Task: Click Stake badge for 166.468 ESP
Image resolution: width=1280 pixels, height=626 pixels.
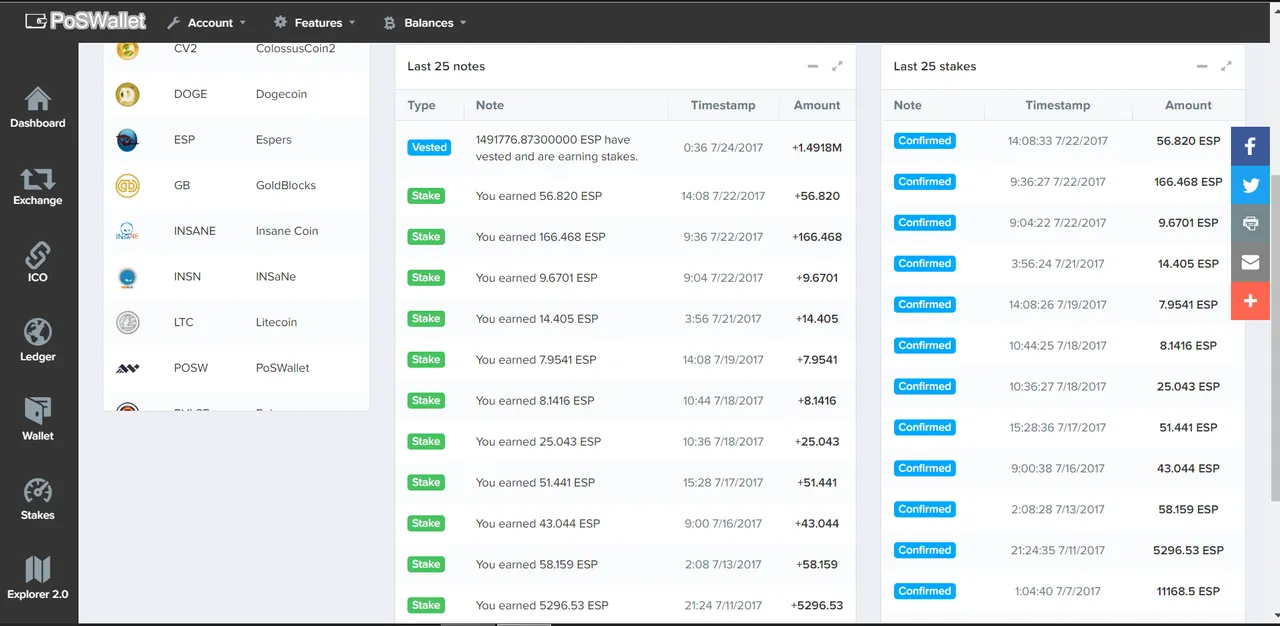Action: point(426,237)
